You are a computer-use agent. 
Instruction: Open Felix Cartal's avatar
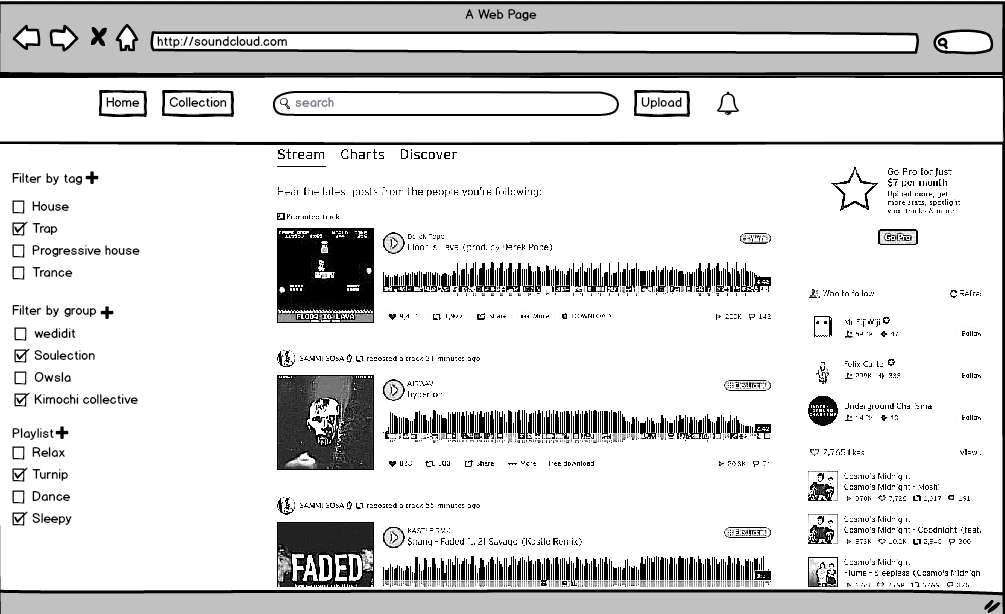click(x=823, y=370)
